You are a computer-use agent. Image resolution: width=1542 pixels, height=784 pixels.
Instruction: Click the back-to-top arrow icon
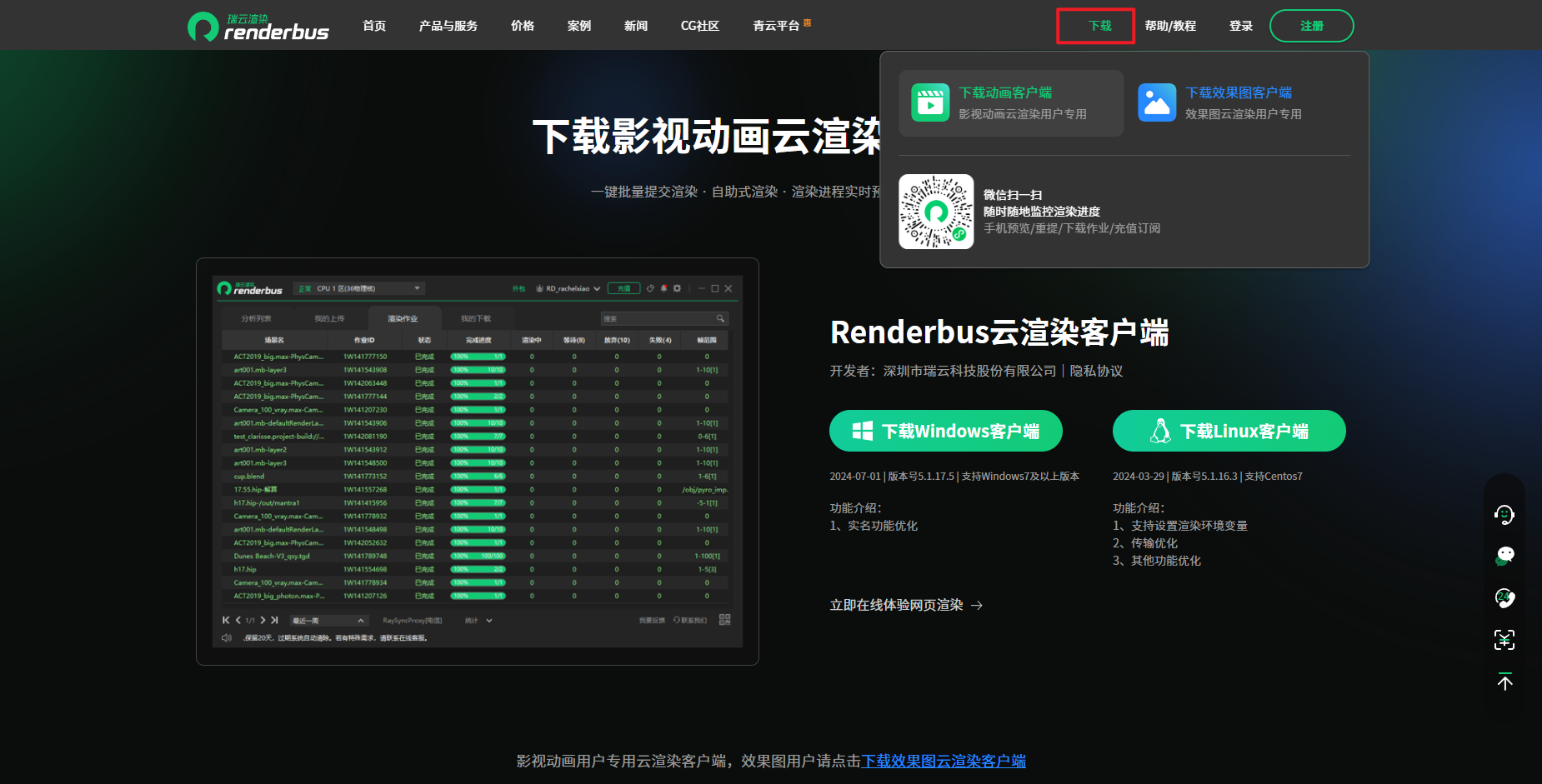[x=1504, y=682]
